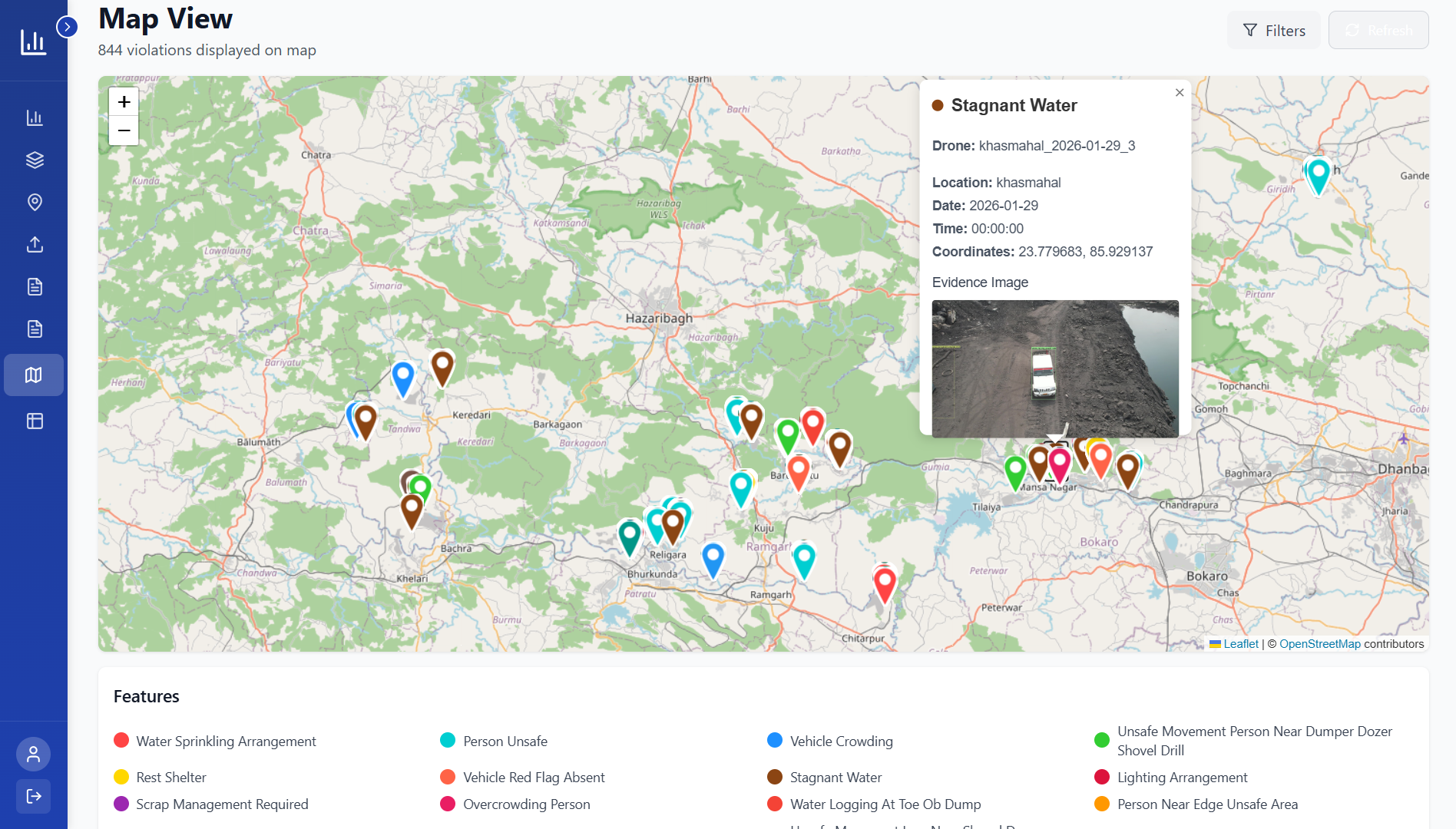Select the cyan marker southeast of Ramgarh
This screenshot has height=829, width=1456.
pos(804,560)
